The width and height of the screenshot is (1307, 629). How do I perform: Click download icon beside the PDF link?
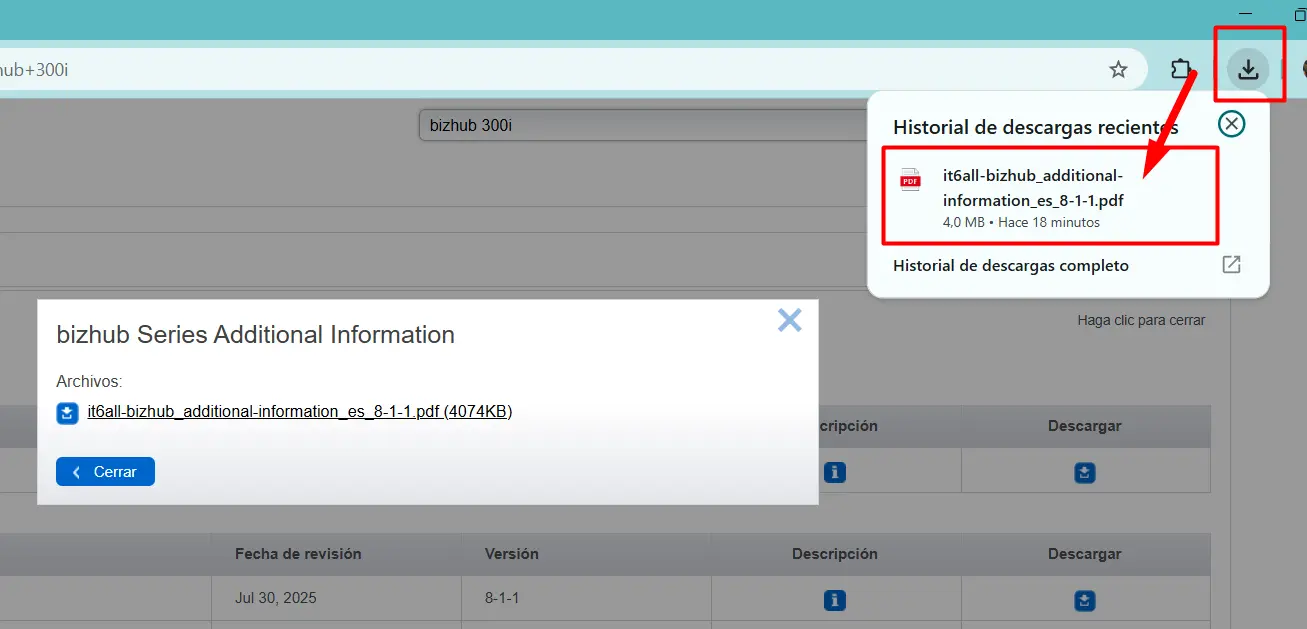67,413
